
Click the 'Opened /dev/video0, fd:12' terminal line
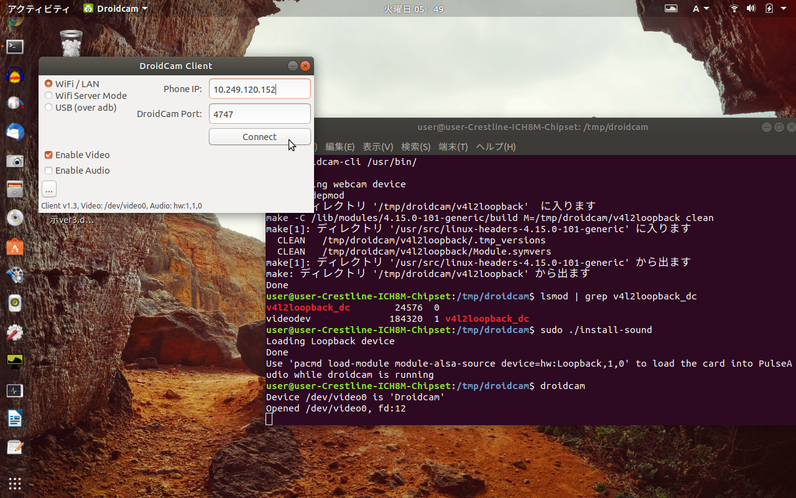coord(336,408)
